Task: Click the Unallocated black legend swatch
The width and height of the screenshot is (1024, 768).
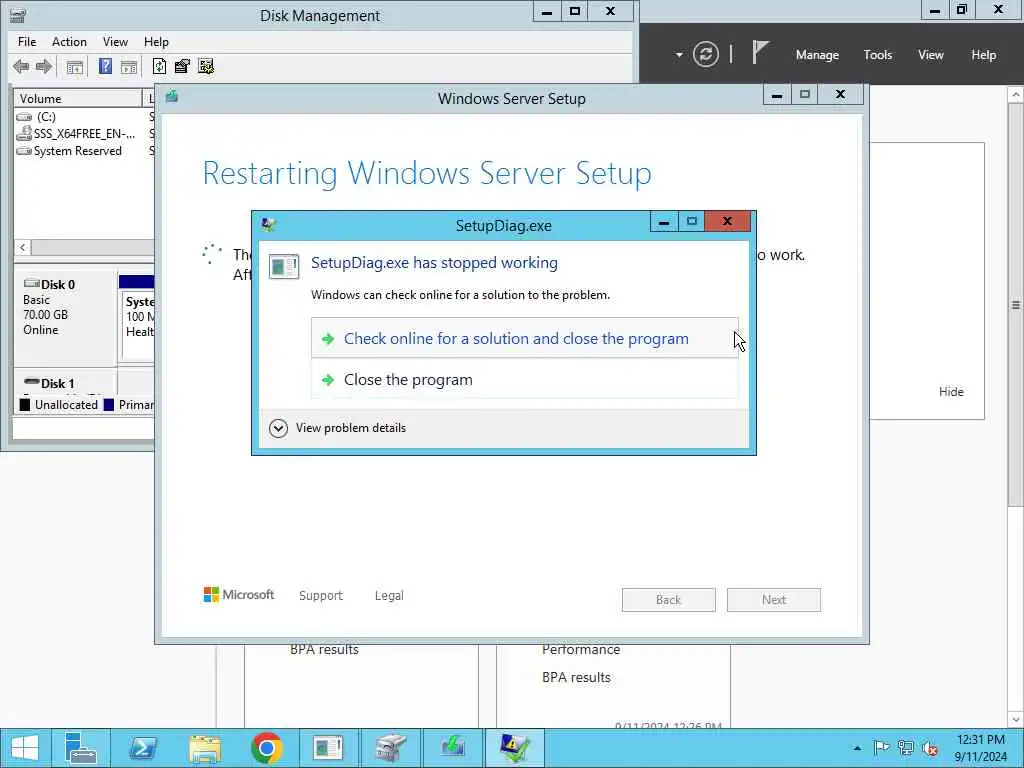Action: [25, 405]
